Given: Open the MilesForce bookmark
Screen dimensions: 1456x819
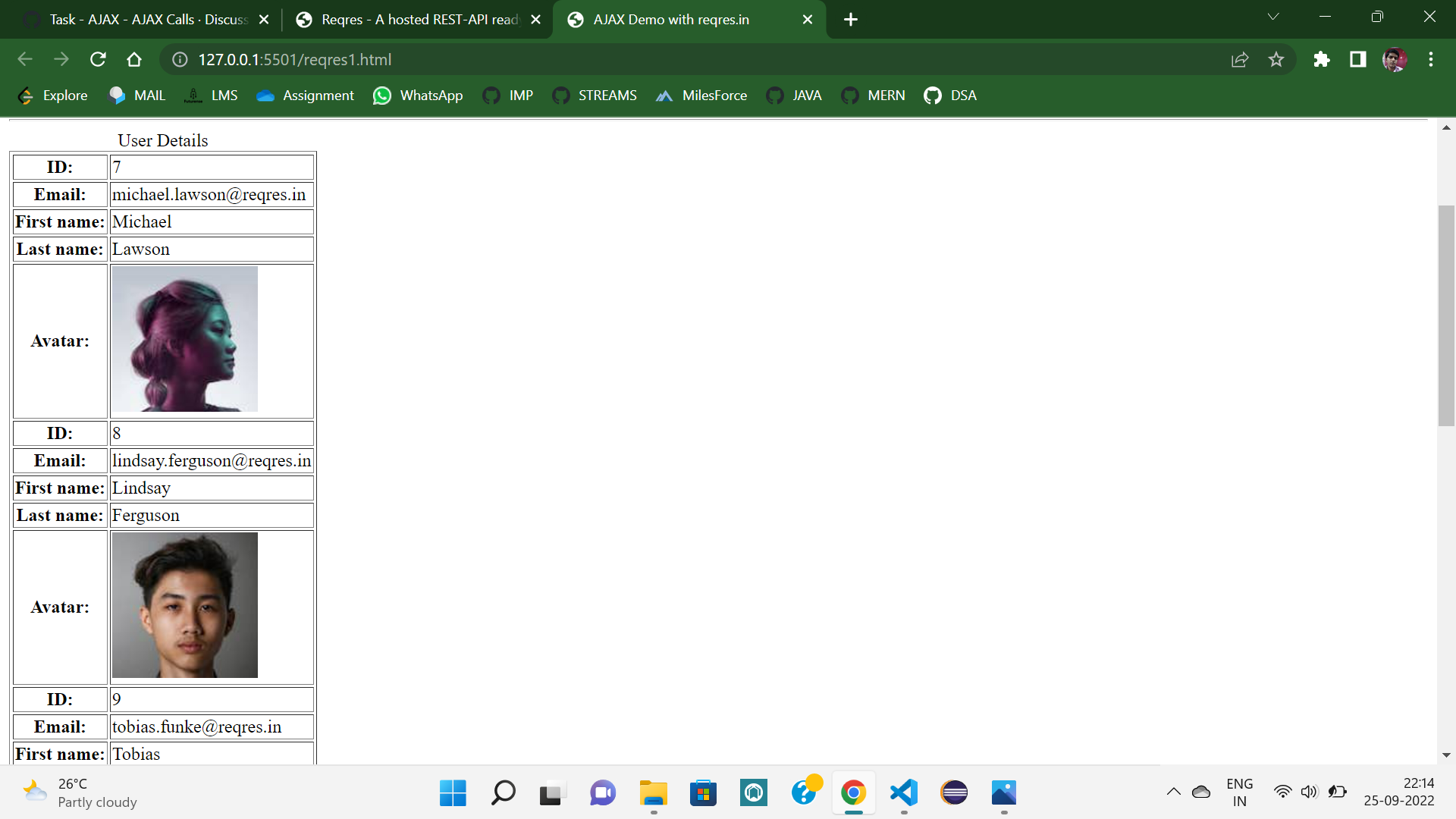Looking at the screenshot, I should 701,96.
